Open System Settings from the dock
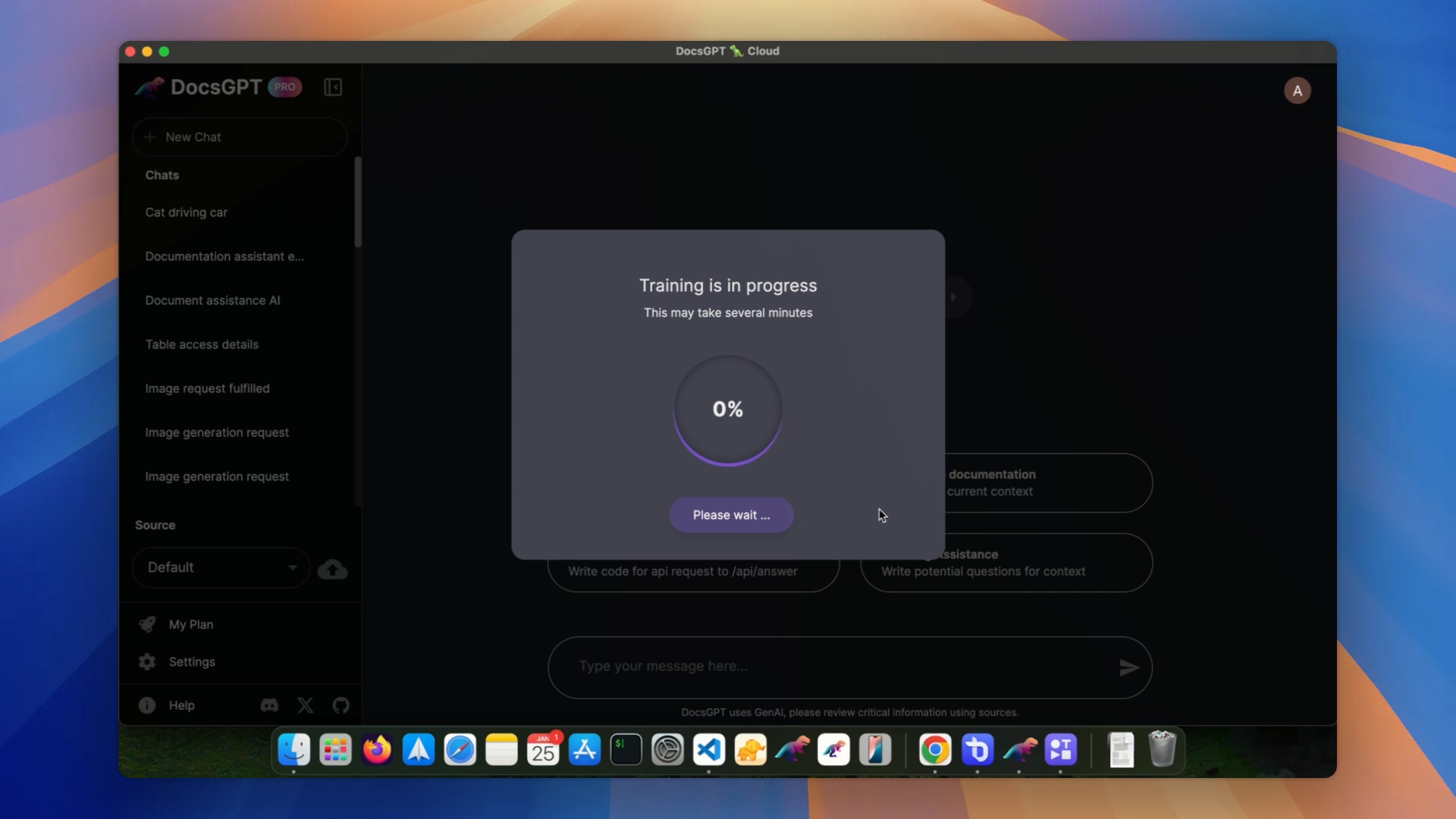The image size is (1456, 819). (x=667, y=750)
